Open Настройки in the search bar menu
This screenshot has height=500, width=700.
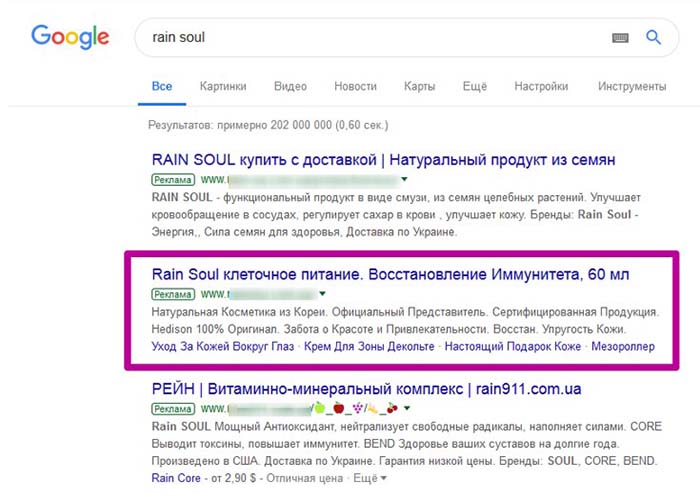click(541, 87)
